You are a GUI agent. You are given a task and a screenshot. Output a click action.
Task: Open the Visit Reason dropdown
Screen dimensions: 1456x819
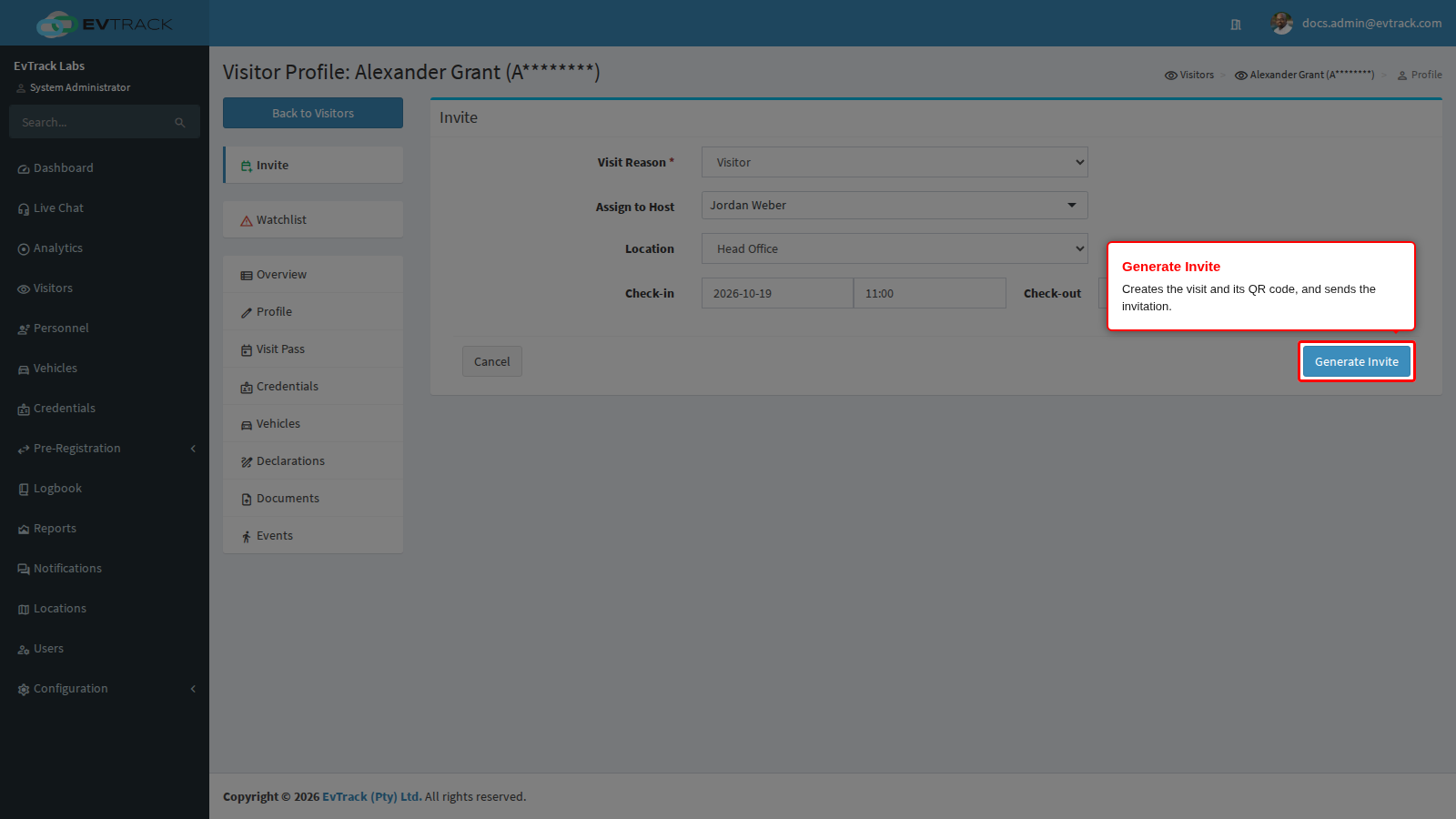[895, 162]
